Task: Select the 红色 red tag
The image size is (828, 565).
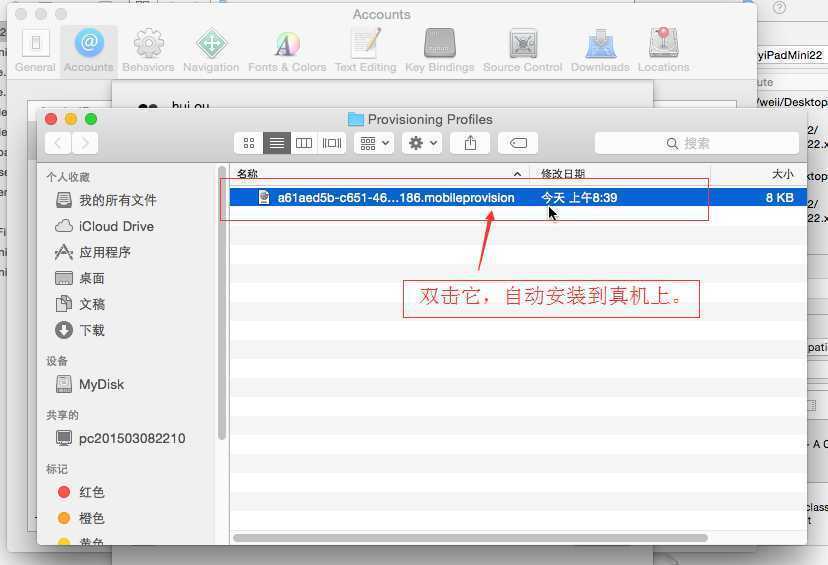Action: tap(81, 492)
